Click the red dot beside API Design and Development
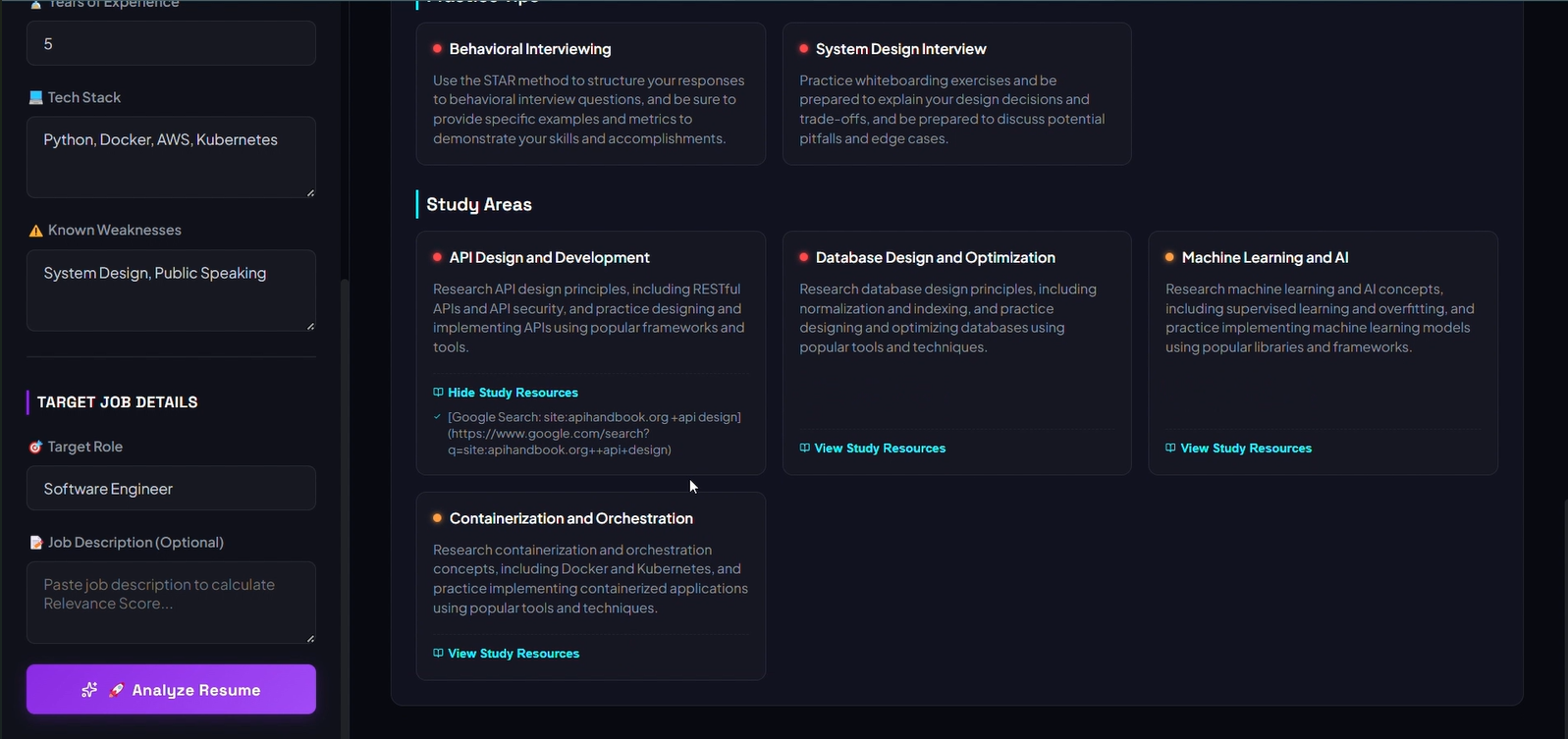This screenshot has width=1568, height=739. click(437, 257)
